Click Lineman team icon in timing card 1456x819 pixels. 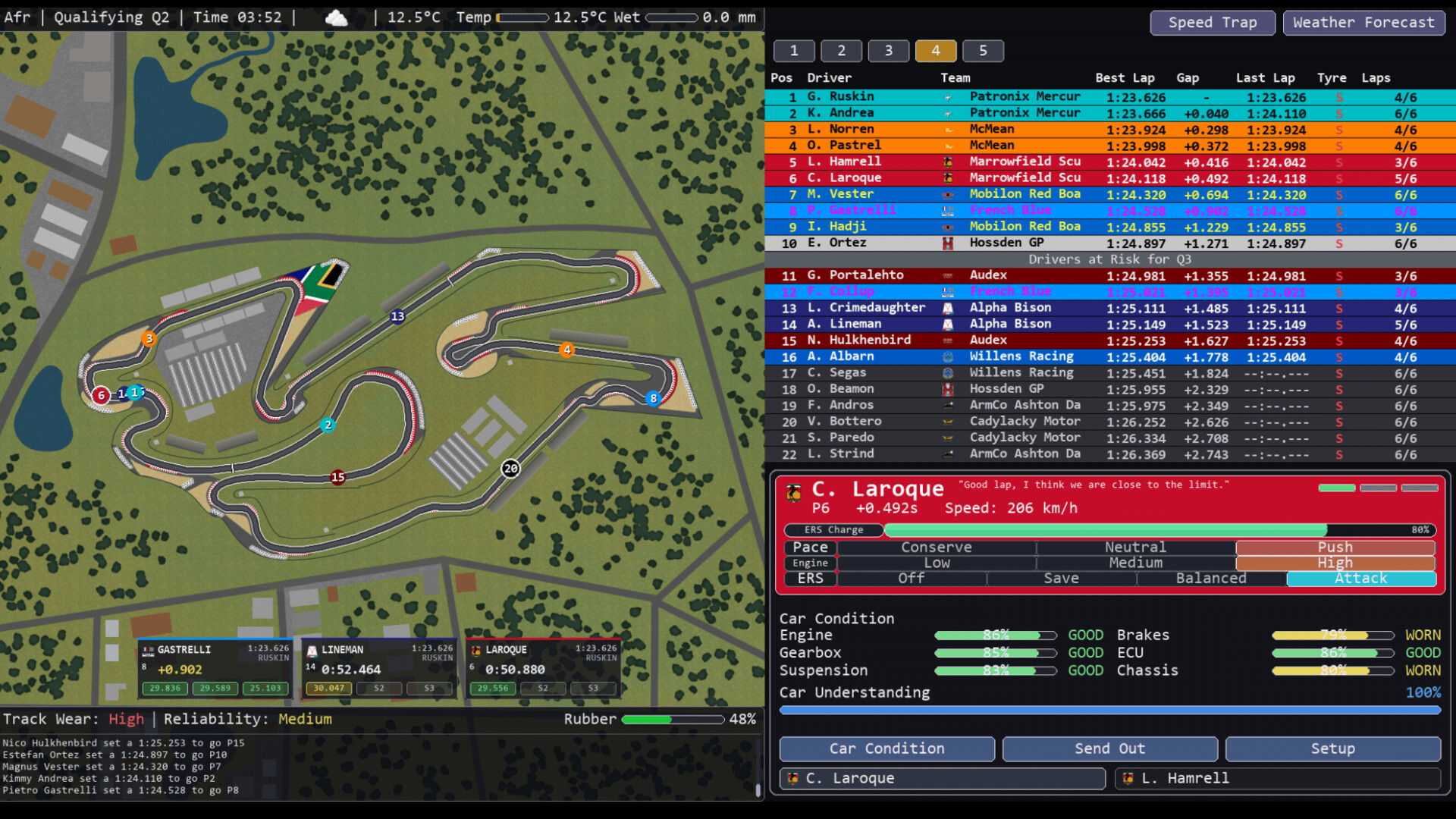coord(312,650)
